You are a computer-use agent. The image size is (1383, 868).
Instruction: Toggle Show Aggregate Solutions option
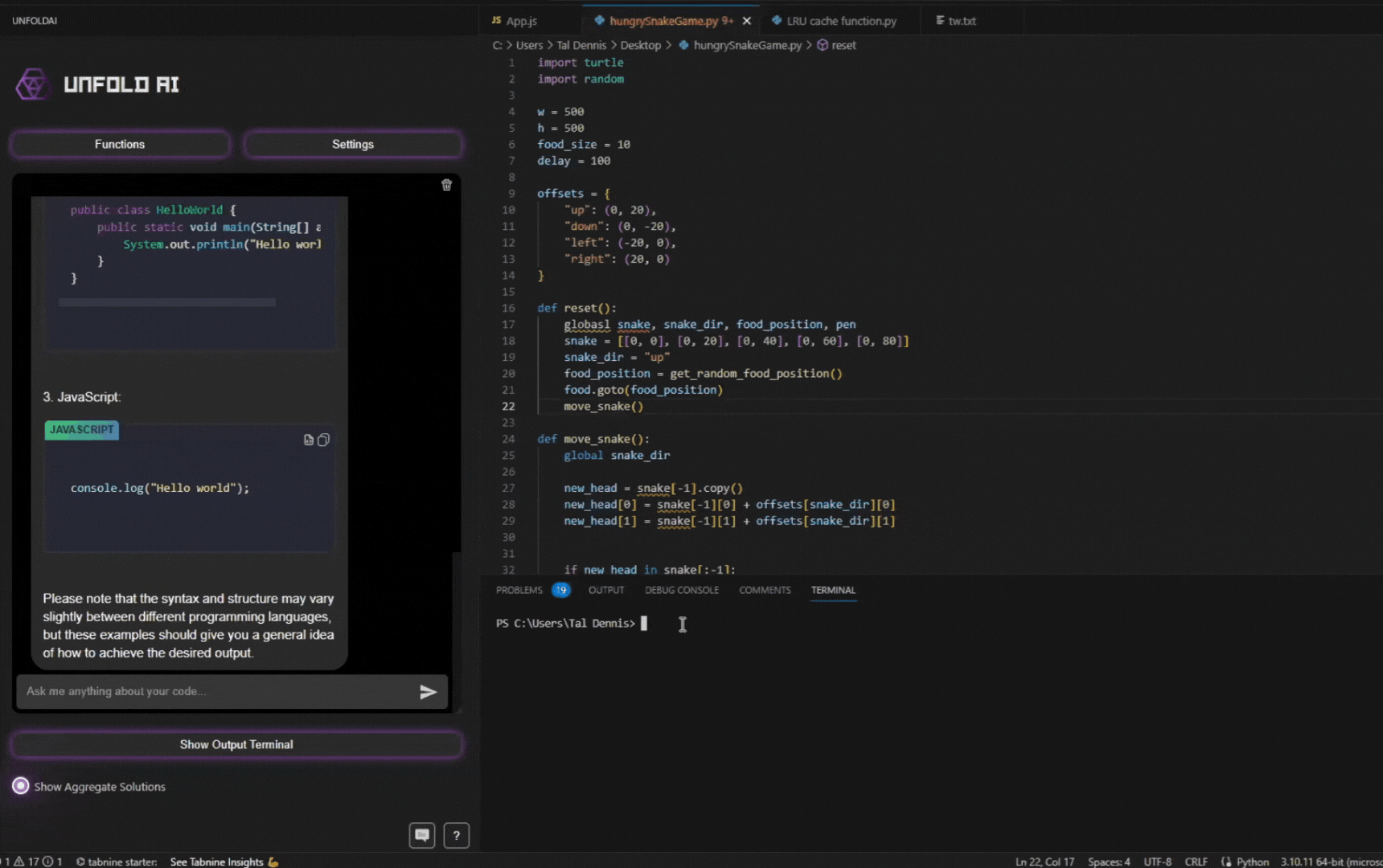pos(21,786)
